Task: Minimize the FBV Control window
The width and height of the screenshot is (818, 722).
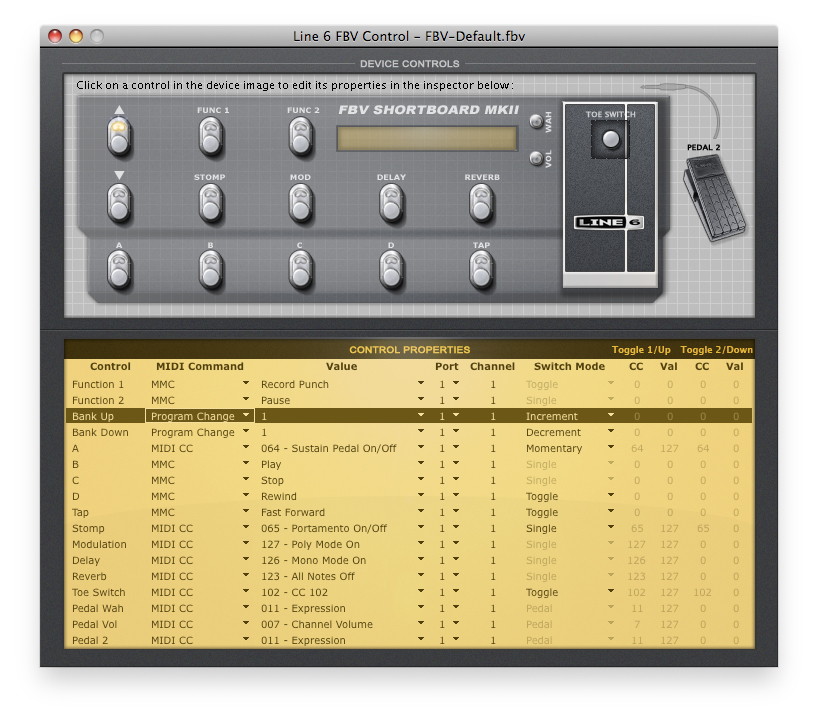Action: (x=76, y=36)
